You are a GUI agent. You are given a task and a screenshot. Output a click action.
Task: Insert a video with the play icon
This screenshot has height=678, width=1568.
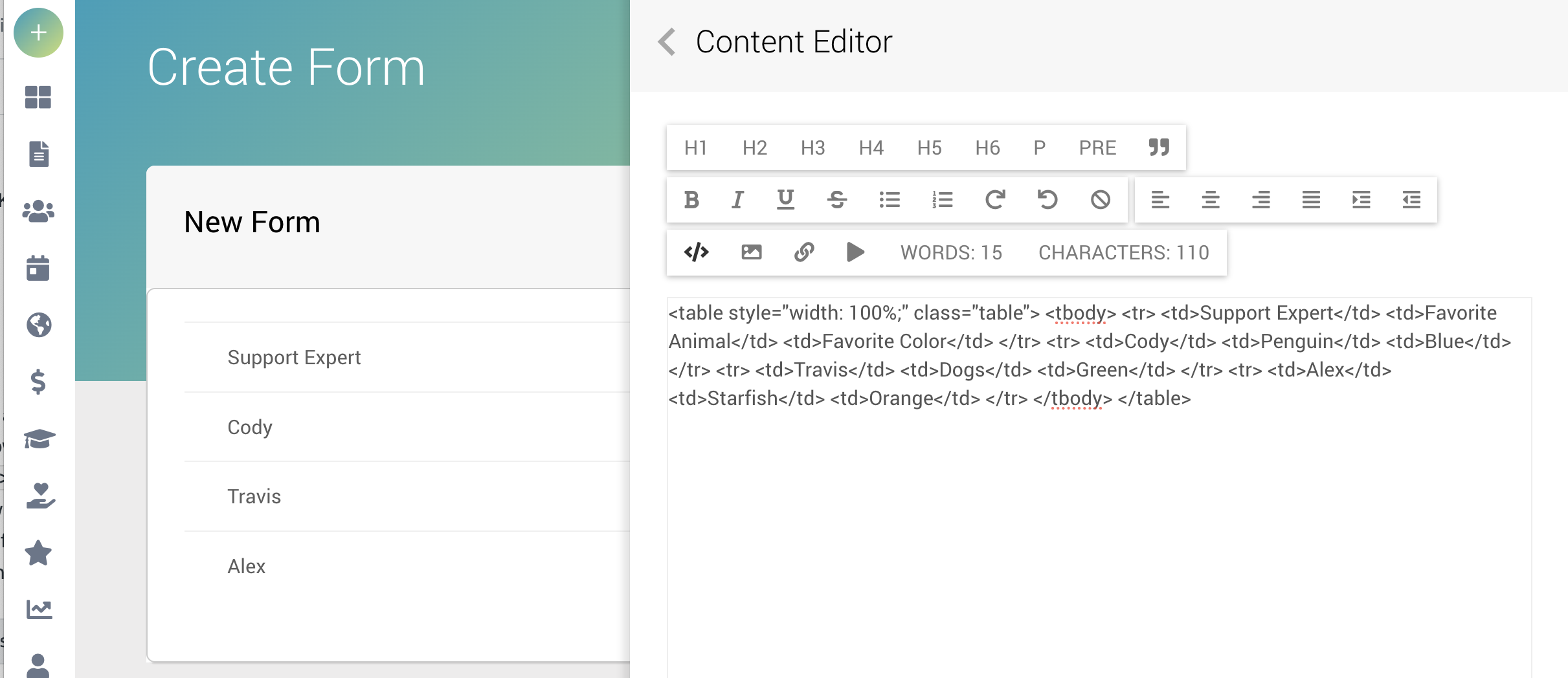tap(855, 252)
